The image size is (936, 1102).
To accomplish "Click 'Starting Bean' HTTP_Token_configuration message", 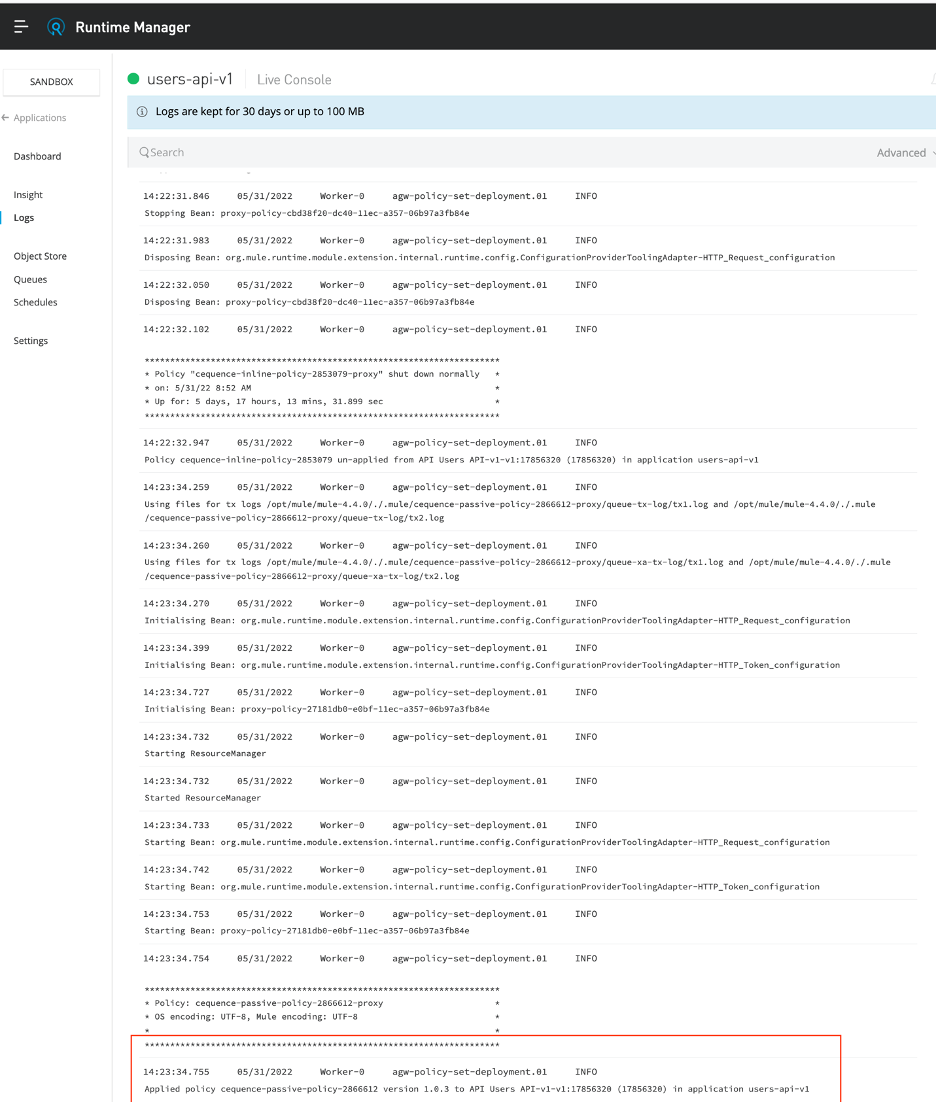I will (x=482, y=887).
